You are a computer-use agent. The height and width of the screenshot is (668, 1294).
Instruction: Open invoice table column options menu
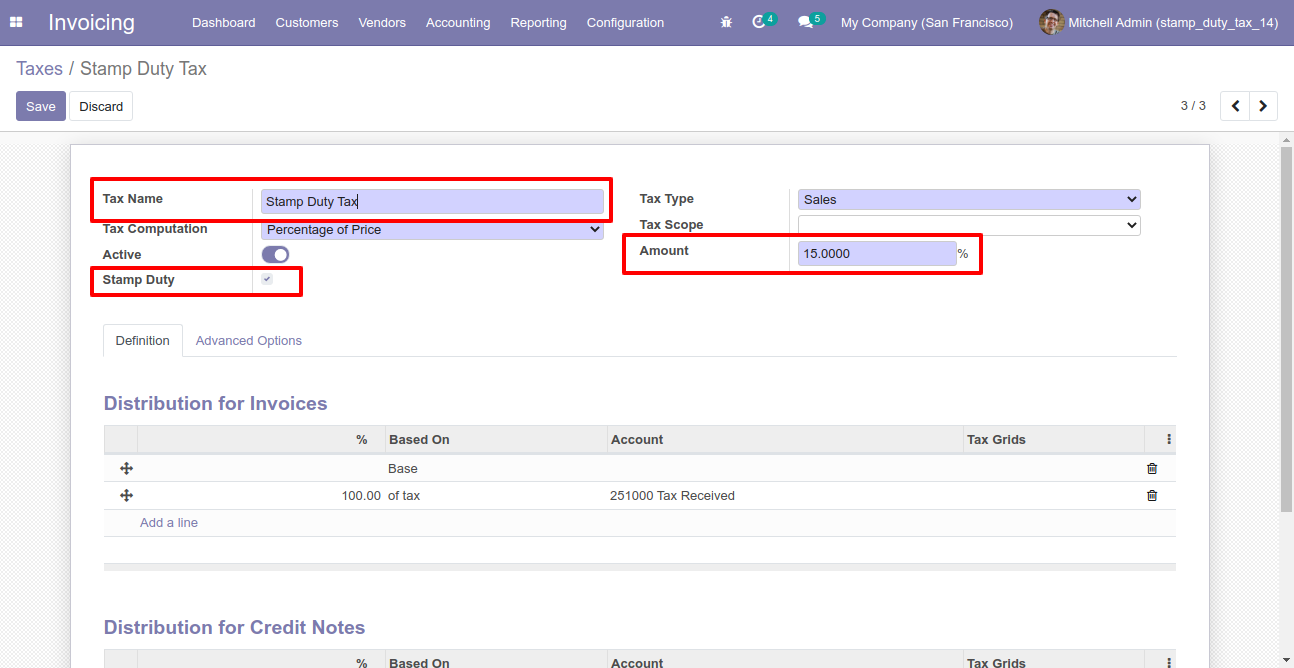coord(1168,439)
